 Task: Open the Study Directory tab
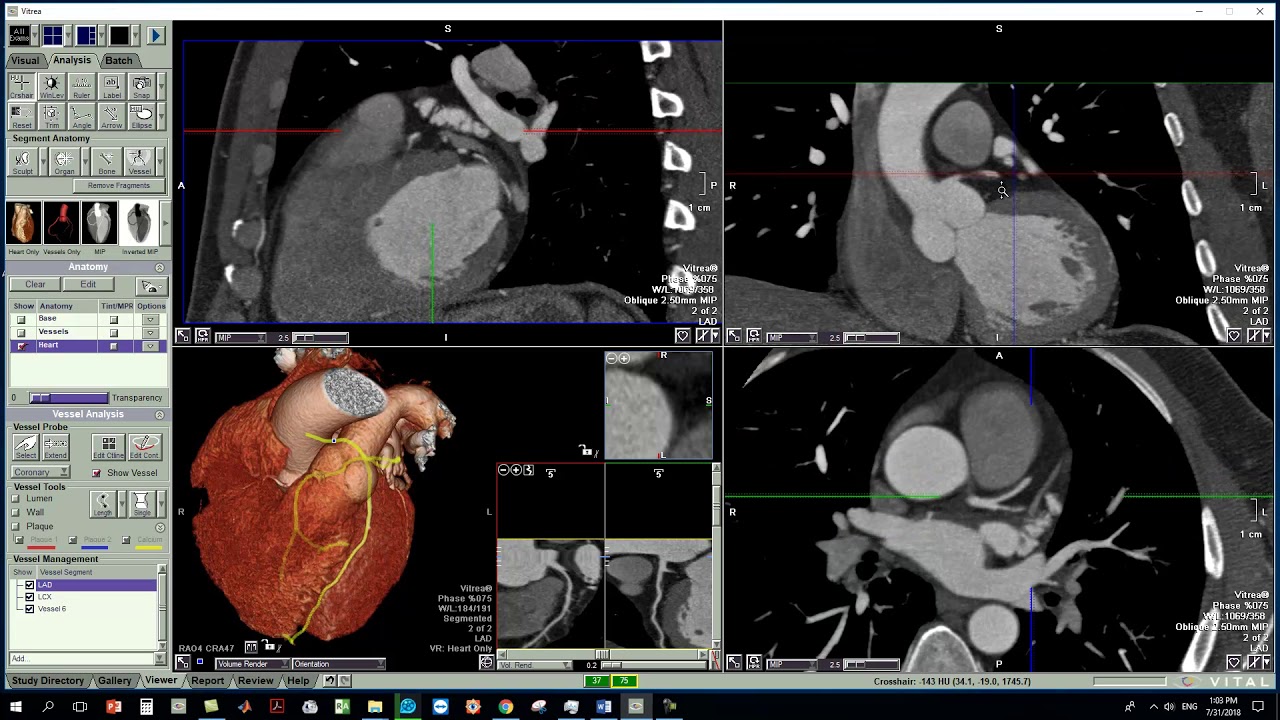(48, 681)
